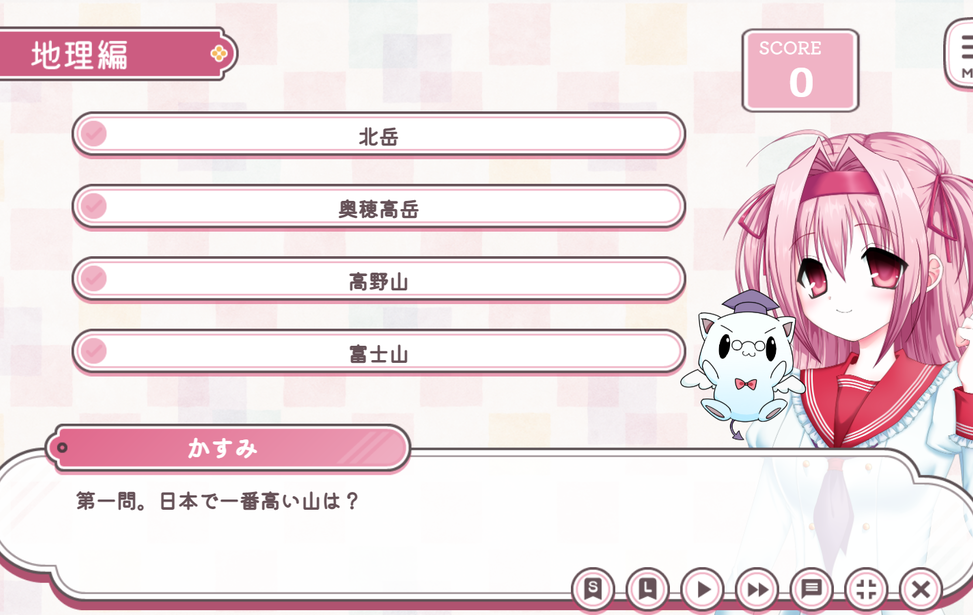The width and height of the screenshot is (973, 615).
Task: Choose the answer 北岳
Action: pyautogui.click(x=379, y=134)
